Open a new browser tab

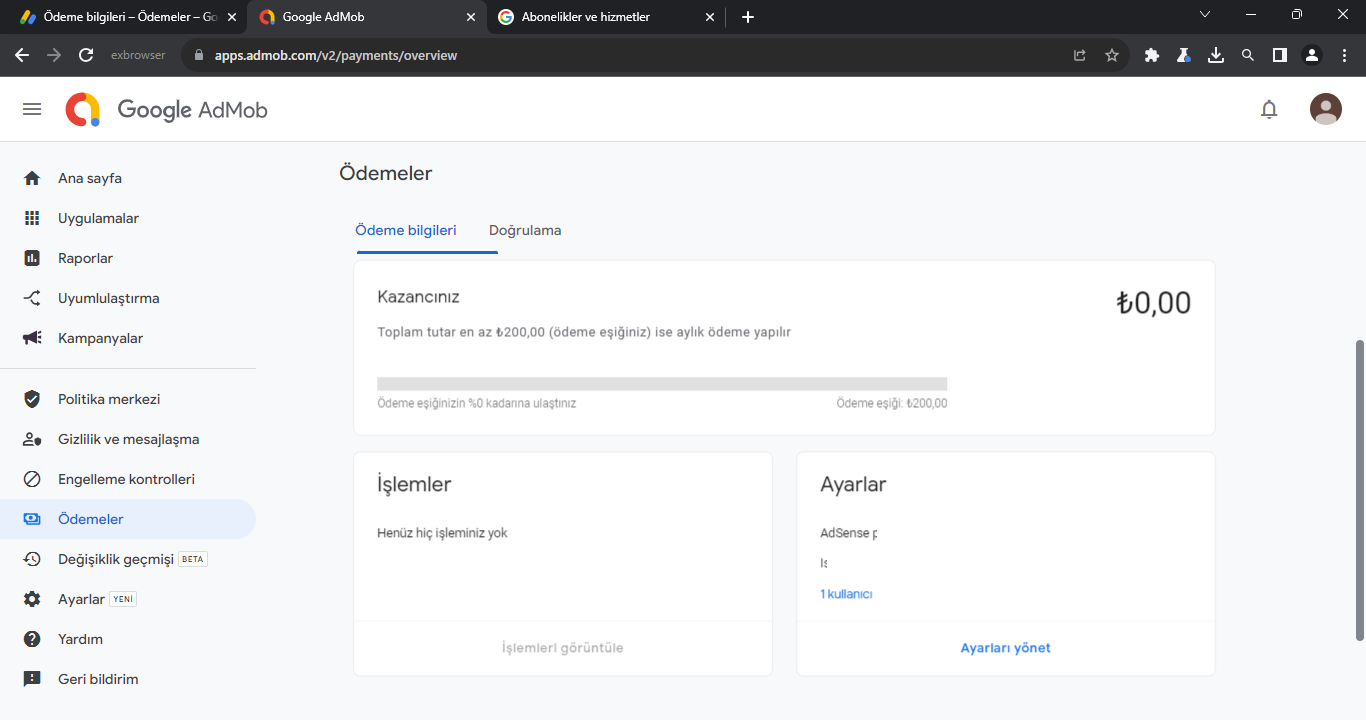click(748, 17)
